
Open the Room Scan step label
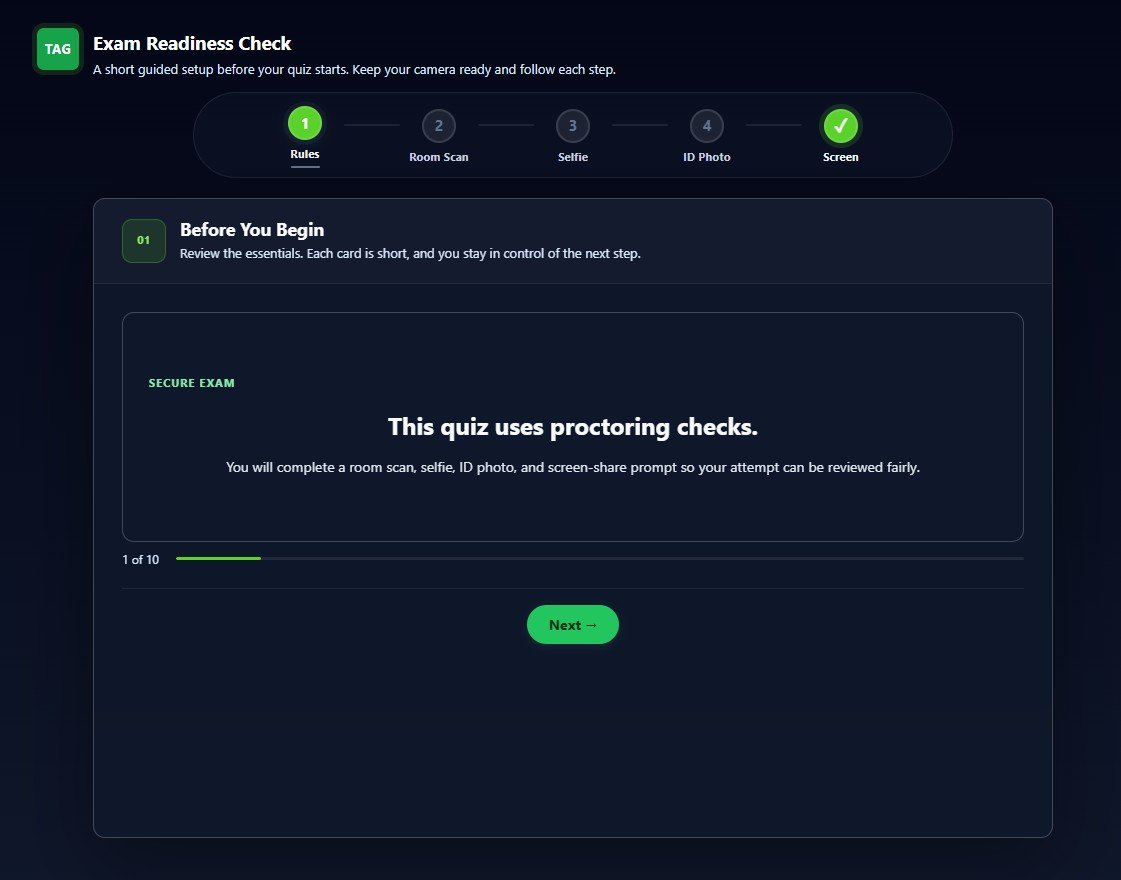[438, 157]
